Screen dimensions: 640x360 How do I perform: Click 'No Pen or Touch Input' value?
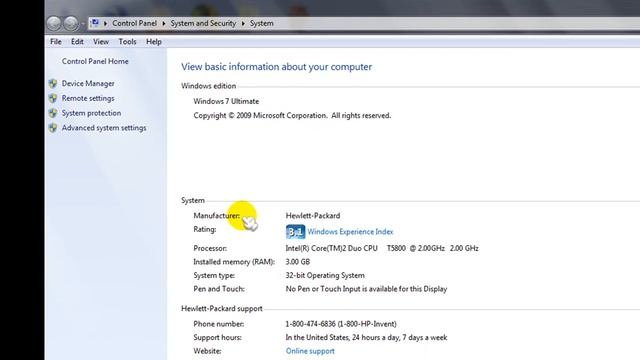[367, 289]
